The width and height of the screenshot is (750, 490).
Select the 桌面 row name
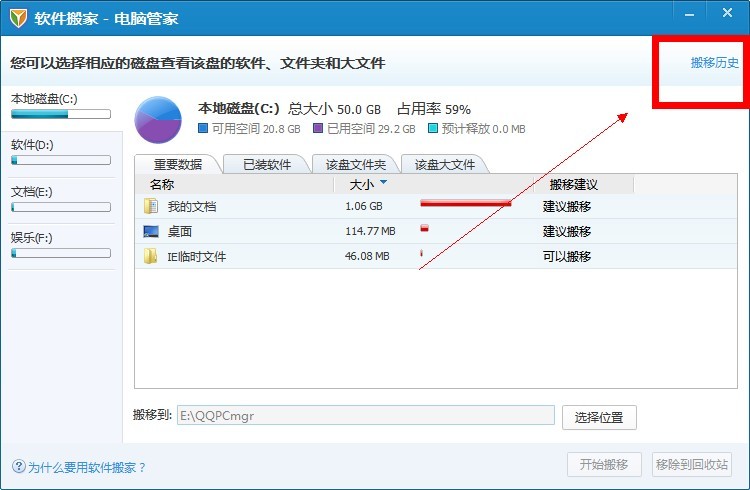coord(180,232)
